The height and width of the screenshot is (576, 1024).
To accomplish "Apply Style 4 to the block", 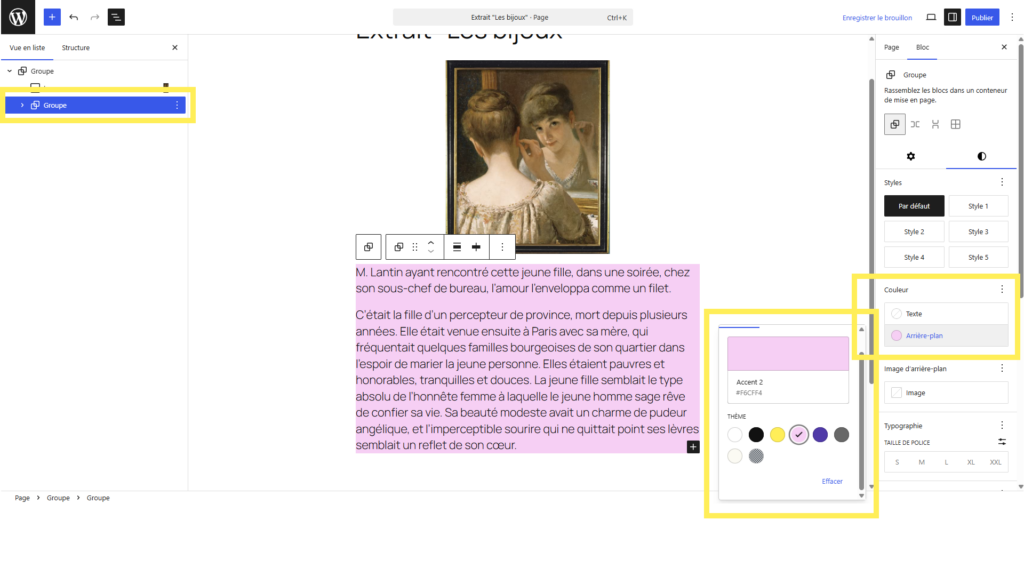I will 914,257.
